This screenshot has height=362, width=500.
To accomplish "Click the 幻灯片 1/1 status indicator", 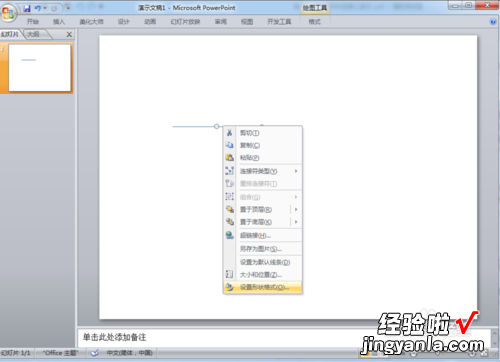I will (x=15, y=353).
